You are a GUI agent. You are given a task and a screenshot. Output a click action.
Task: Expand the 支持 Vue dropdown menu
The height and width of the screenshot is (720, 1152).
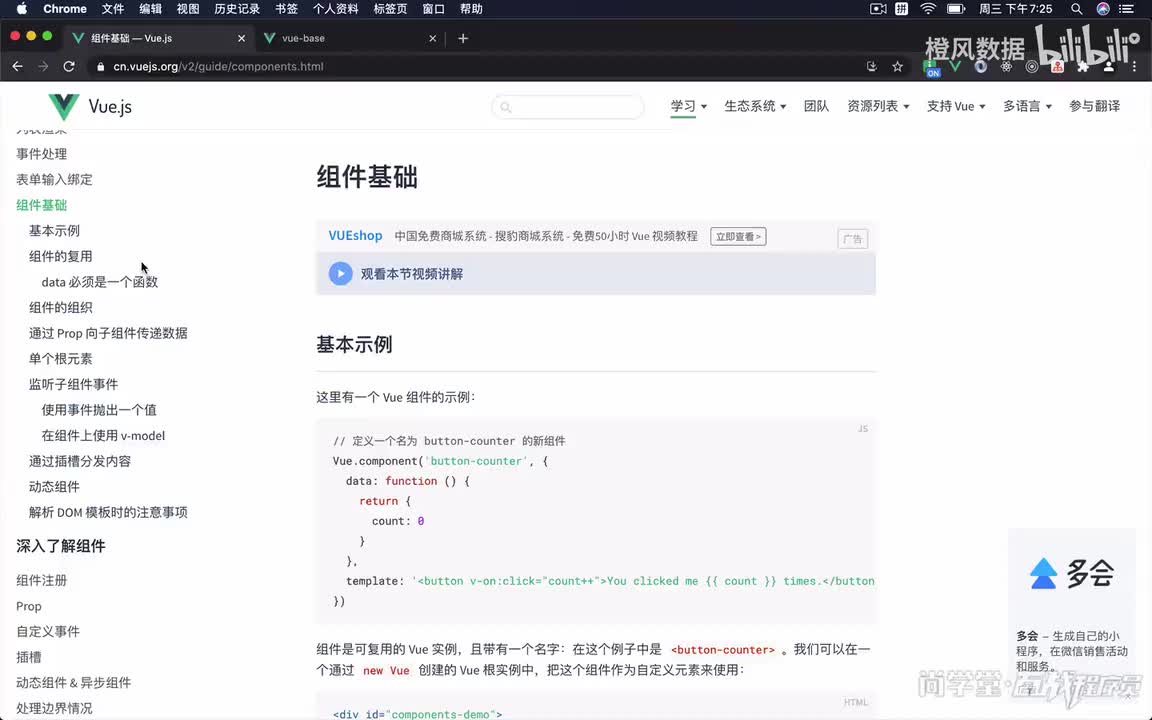pyautogui.click(x=956, y=106)
